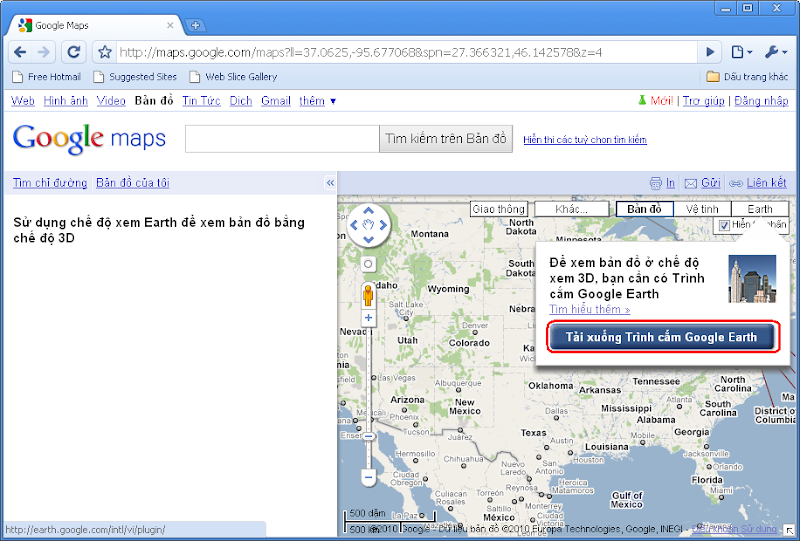Click the green flask Mới icon
Viewport: 800px width, 541px height.
642,100
